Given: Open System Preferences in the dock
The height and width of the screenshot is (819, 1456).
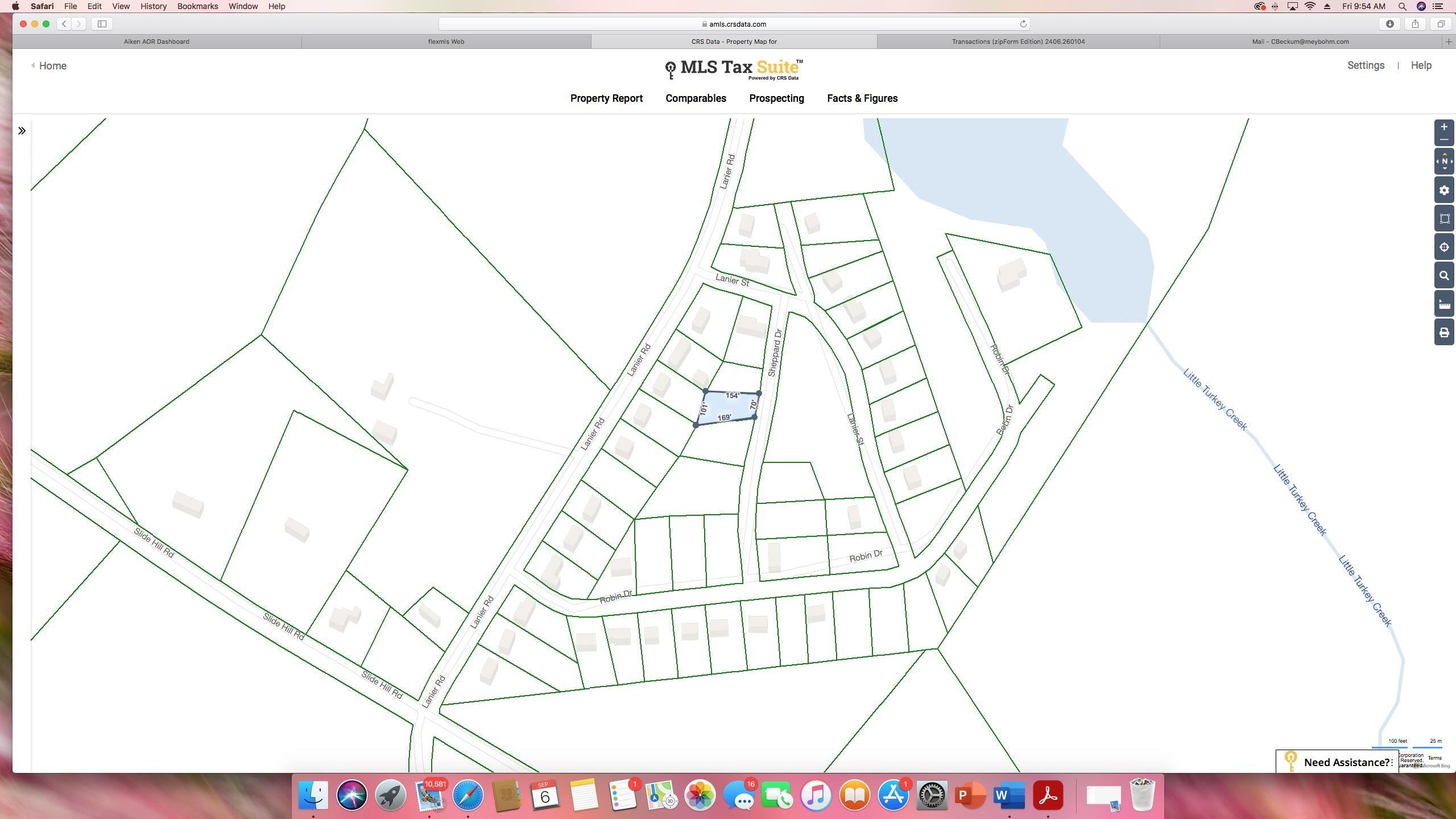Looking at the screenshot, I should click(x=932, y=795).
